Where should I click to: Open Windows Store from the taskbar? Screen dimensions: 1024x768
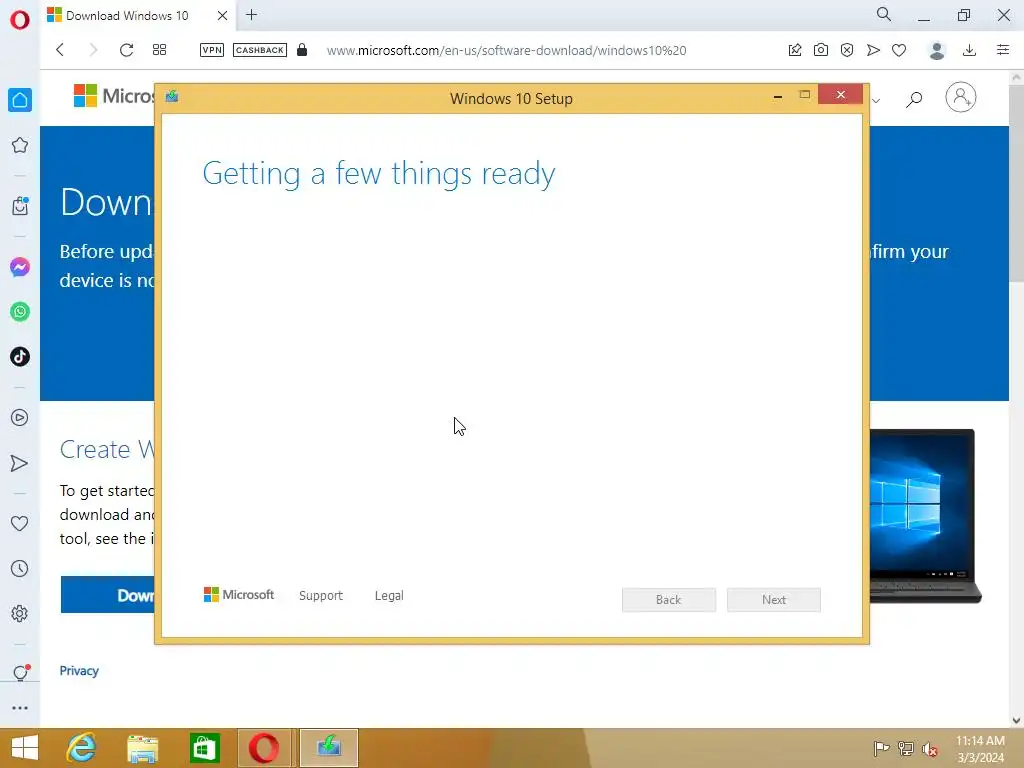tap(204, 748)
